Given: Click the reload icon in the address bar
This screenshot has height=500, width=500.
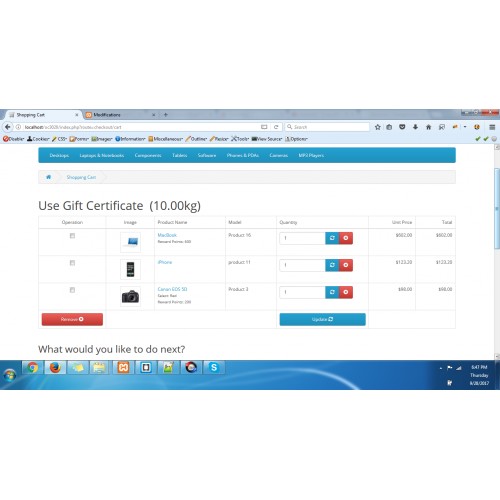Looking at the screenshot, I should 276,127.
